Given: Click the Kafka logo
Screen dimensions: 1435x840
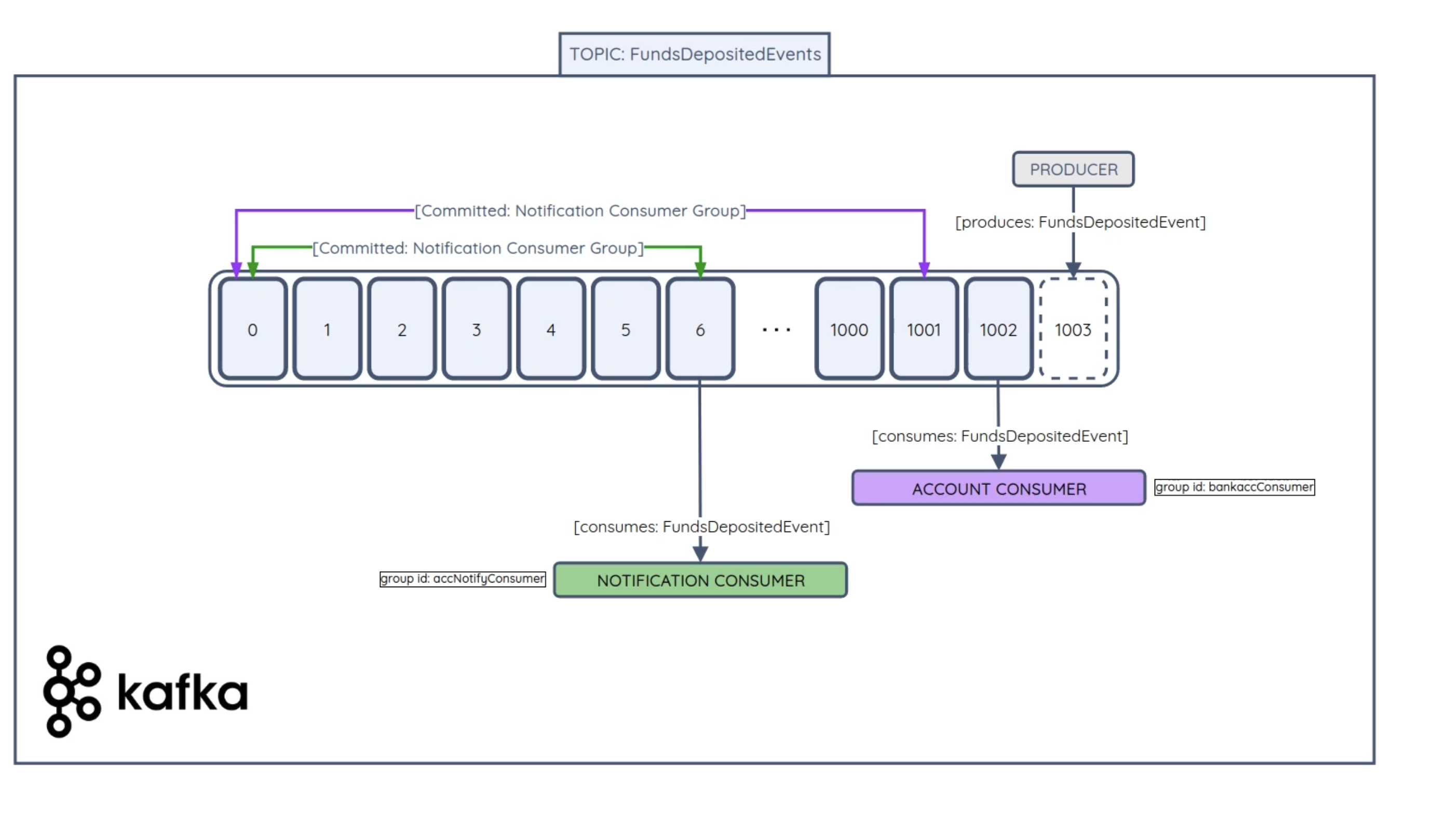Looking at the screenshot, I should click(x=146, y=693).
